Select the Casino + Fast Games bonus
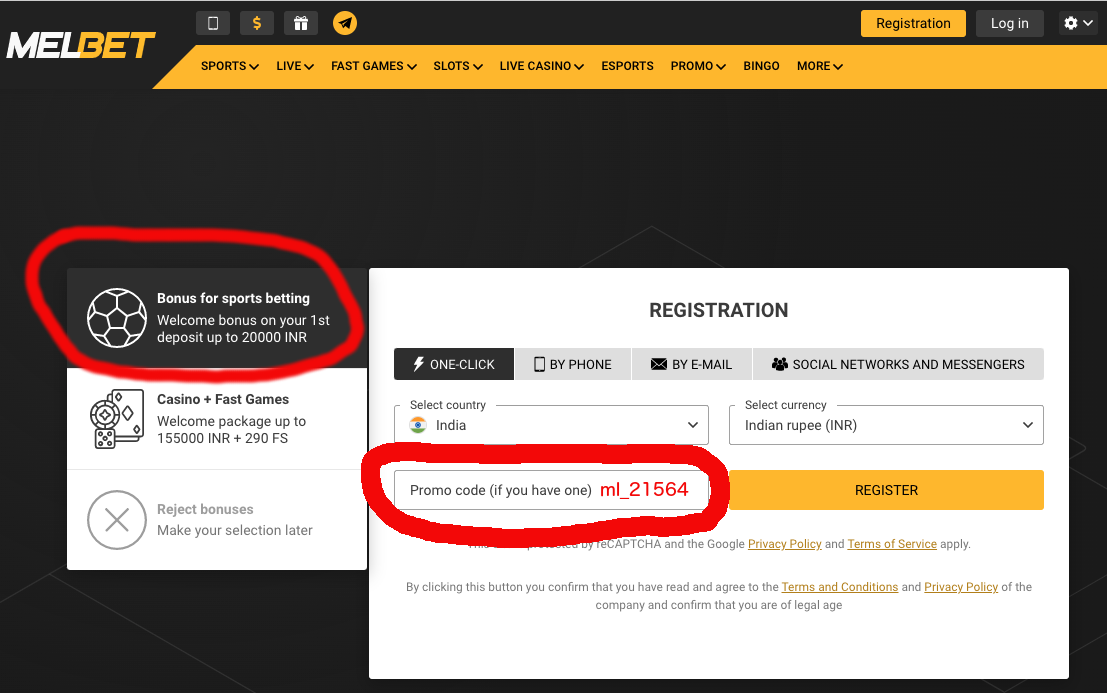1107x693 pixels. [217, 419]
